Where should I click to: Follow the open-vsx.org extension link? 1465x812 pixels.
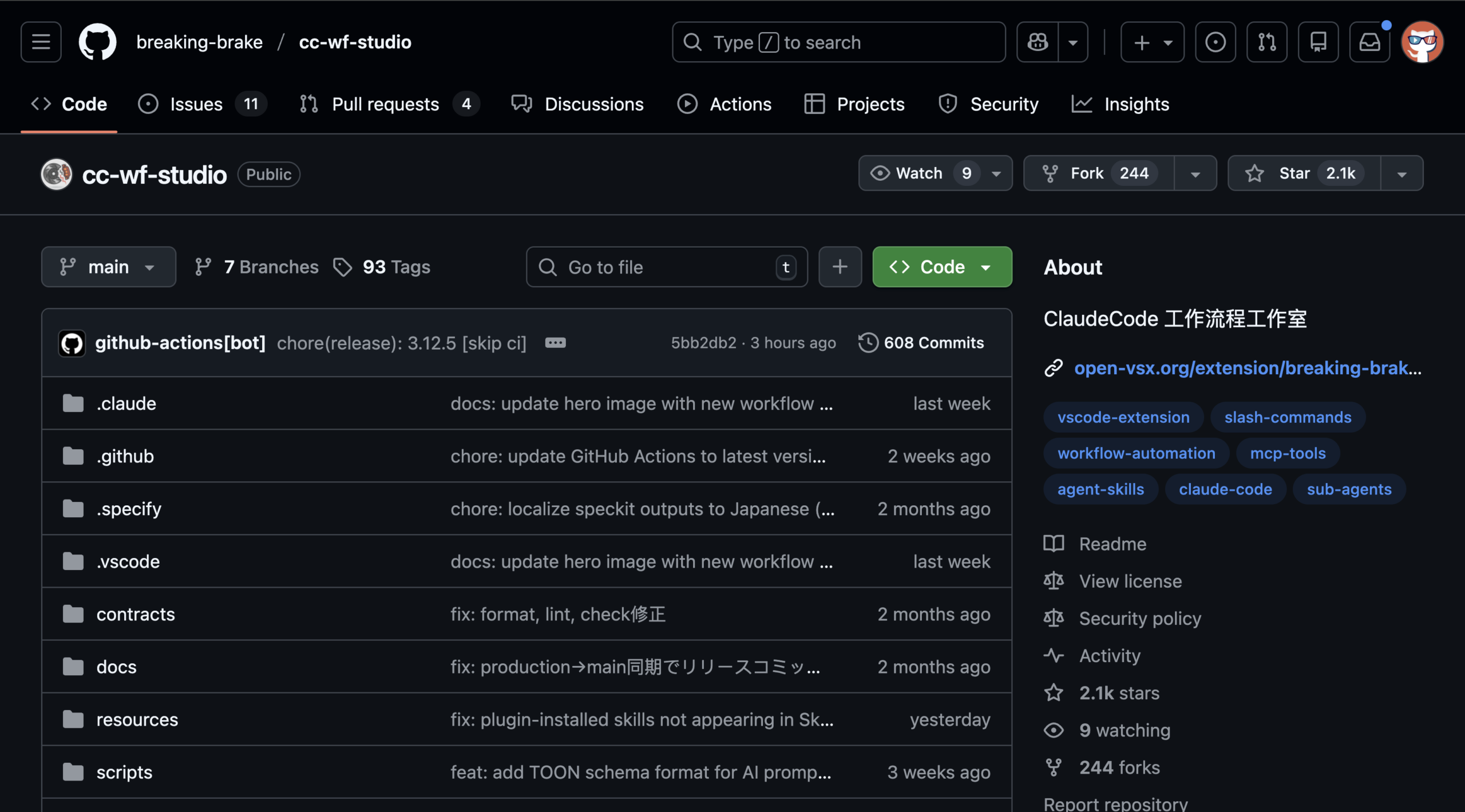pyautogui.click(x=1248, y=368)
